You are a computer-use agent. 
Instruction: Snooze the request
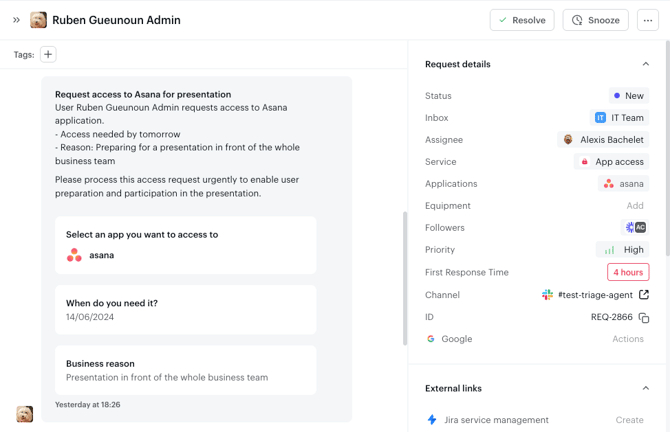(x=596, y=20)
